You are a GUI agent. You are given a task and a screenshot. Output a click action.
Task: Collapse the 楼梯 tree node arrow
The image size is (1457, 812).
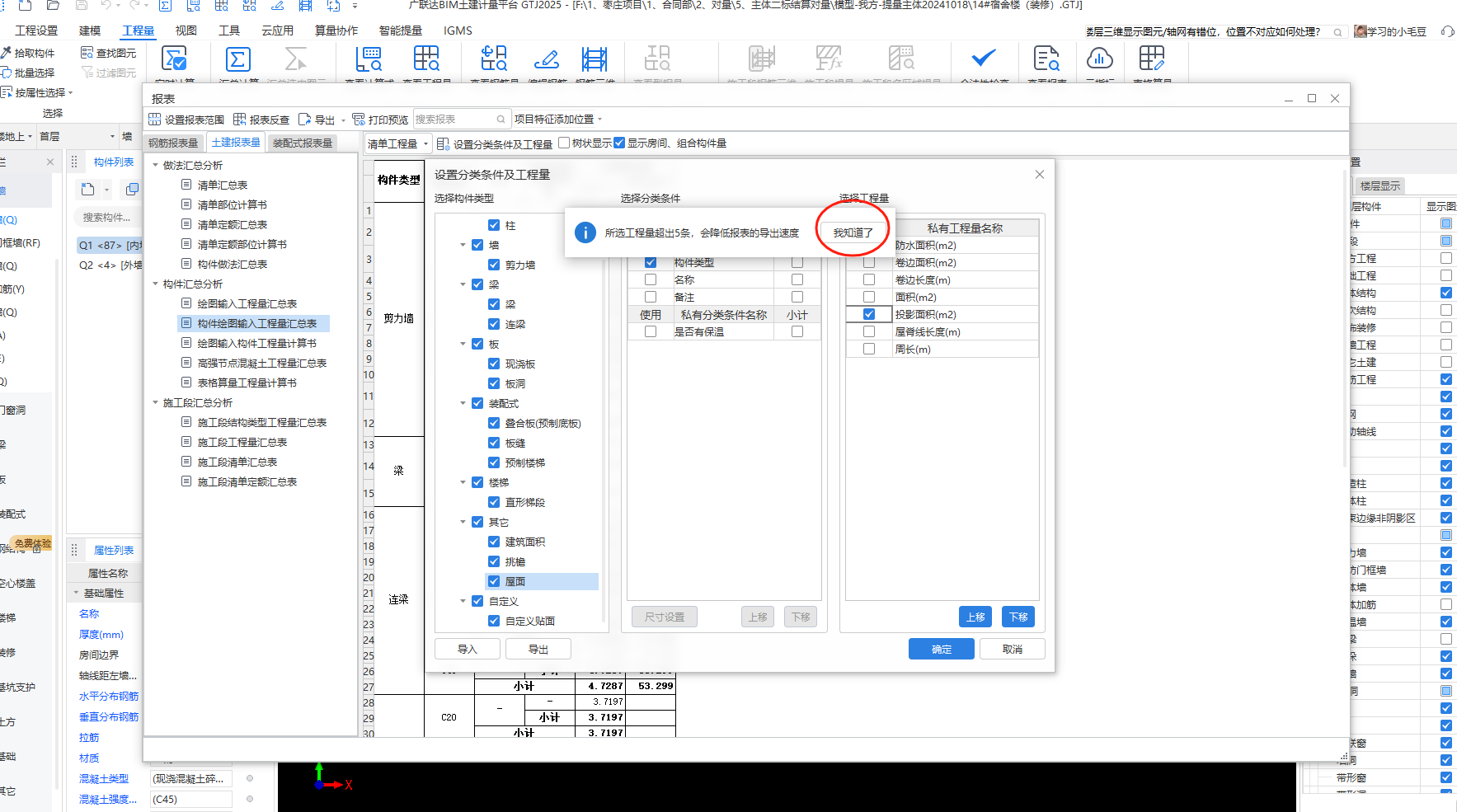463,482
